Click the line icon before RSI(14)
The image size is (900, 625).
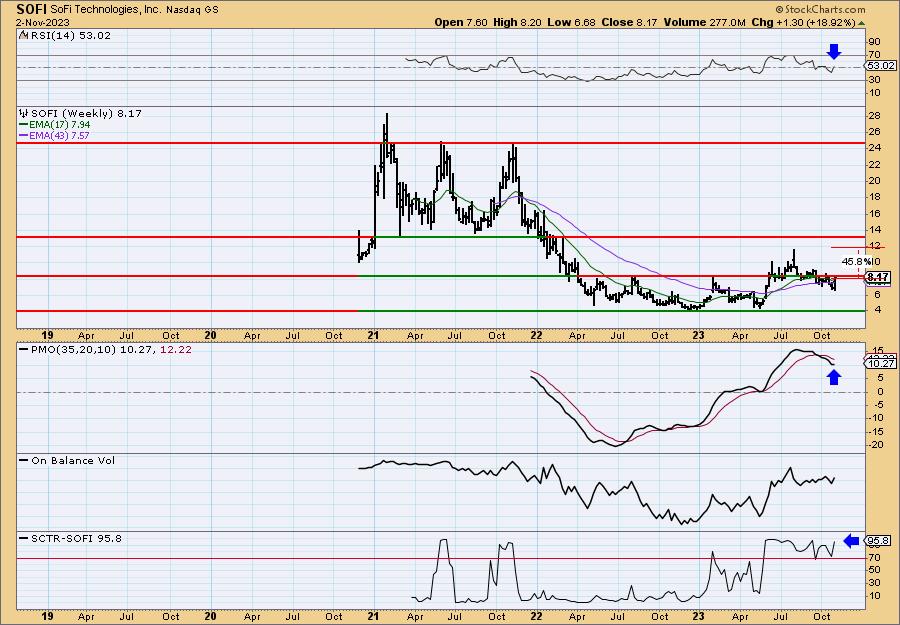pyautogui.click(x=23, y=36)
